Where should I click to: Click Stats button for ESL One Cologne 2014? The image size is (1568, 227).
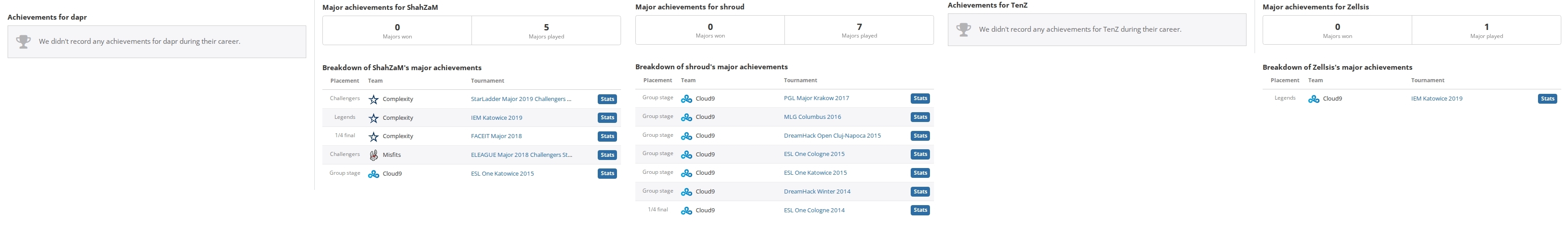(920, 210)
